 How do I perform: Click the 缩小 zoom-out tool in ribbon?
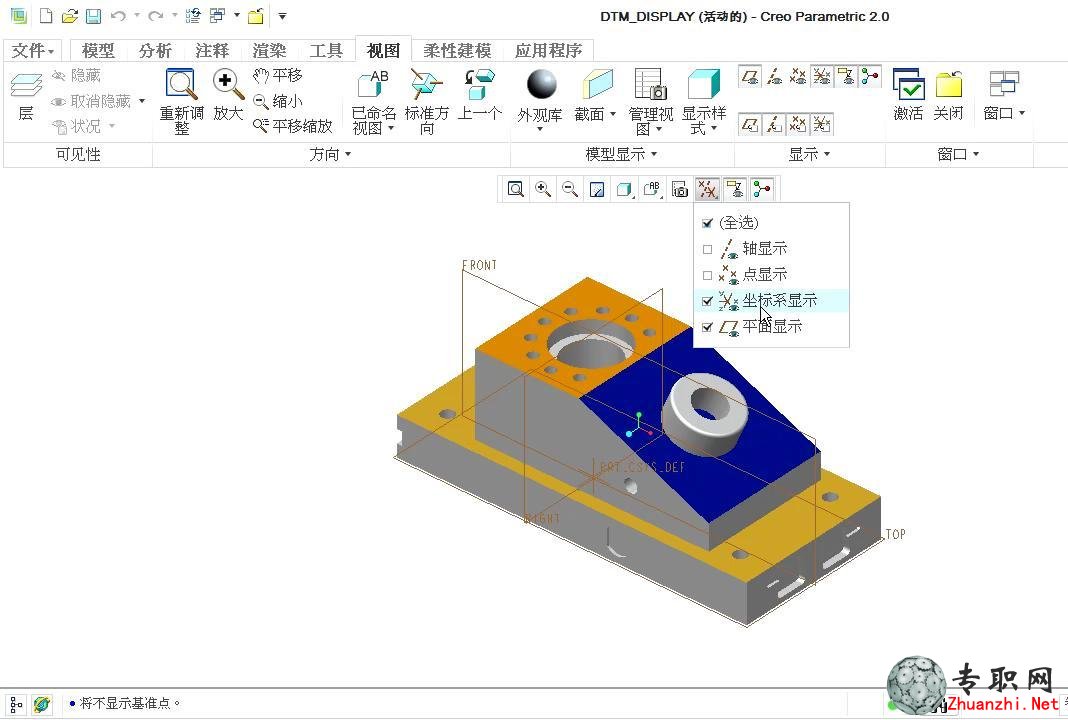pos(277,101)
